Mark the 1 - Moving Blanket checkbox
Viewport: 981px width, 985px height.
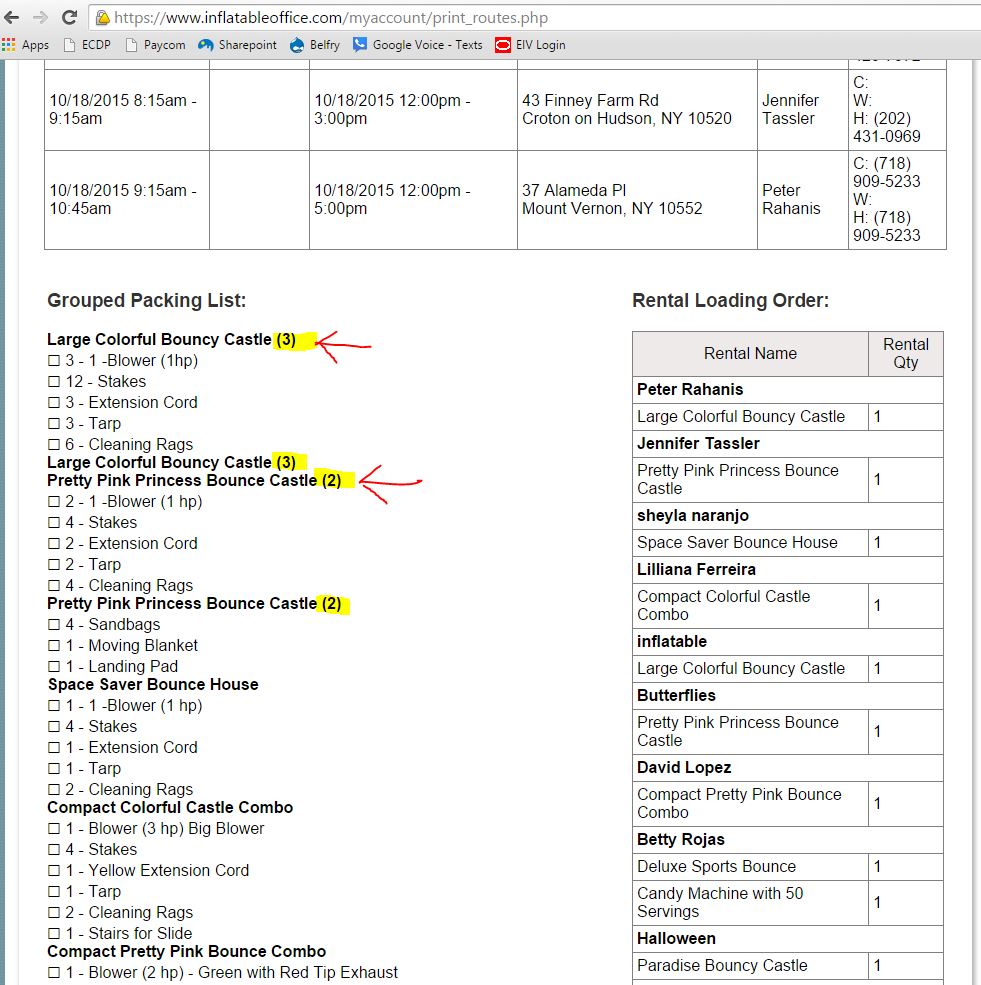coord(54,646)
